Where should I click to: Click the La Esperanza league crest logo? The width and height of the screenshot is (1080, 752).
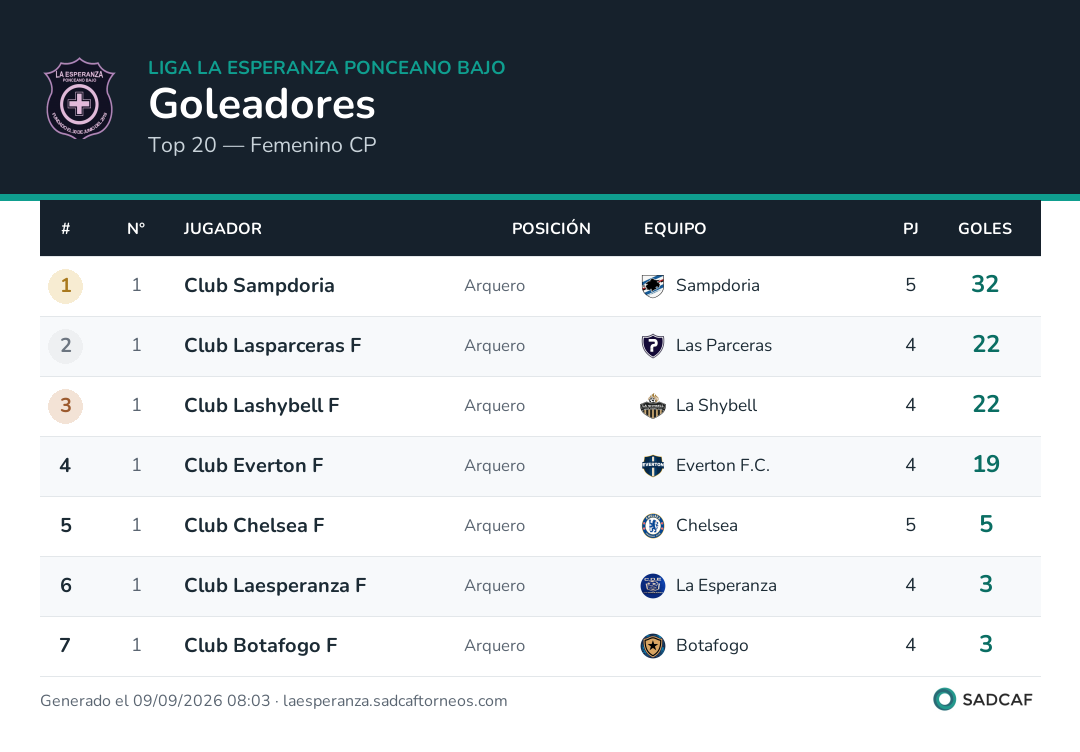coord(79,98)
